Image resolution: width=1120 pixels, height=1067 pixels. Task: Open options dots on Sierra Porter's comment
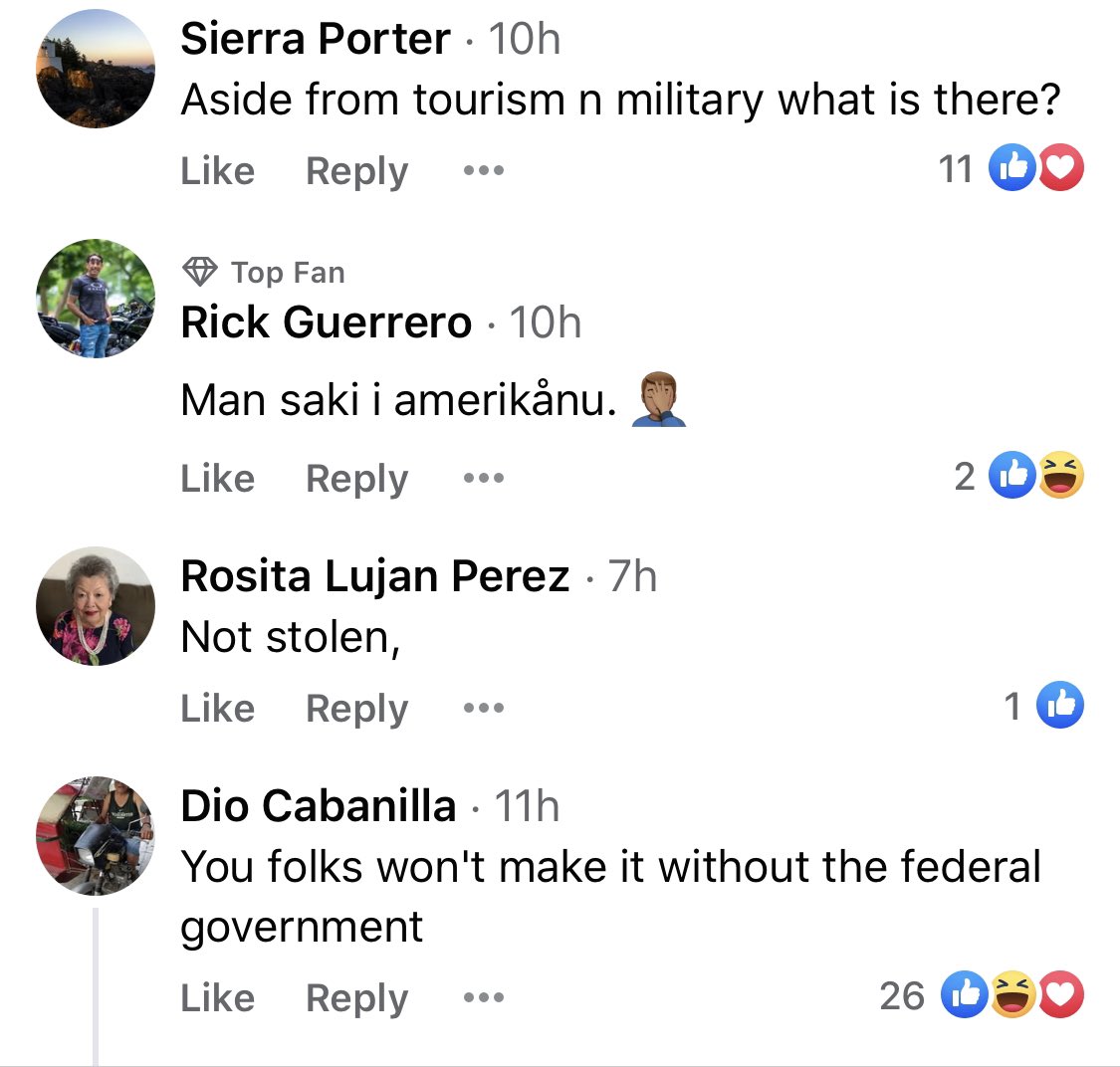[x=484, y=170]
